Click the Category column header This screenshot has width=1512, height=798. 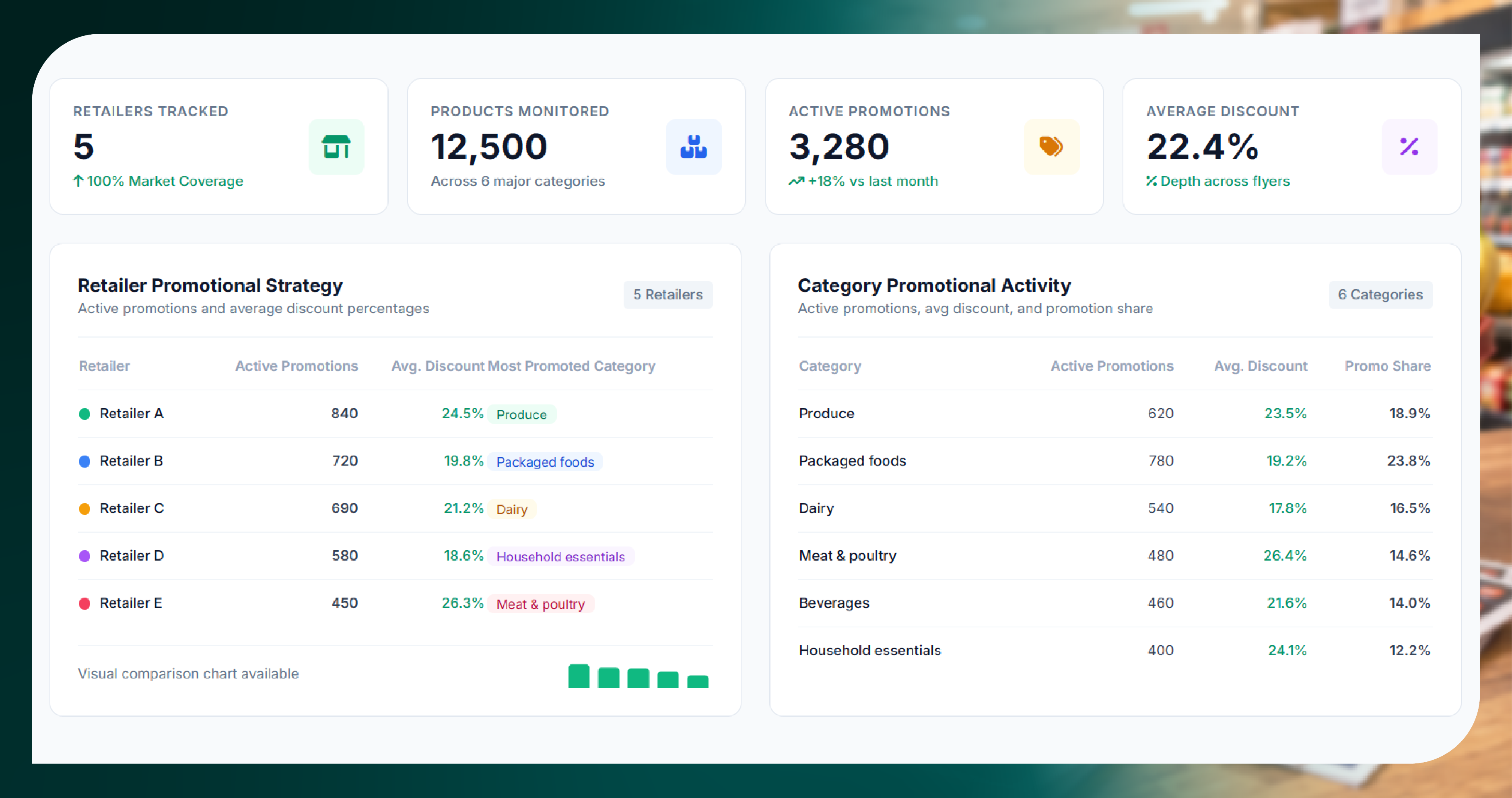tap(830, 367)
